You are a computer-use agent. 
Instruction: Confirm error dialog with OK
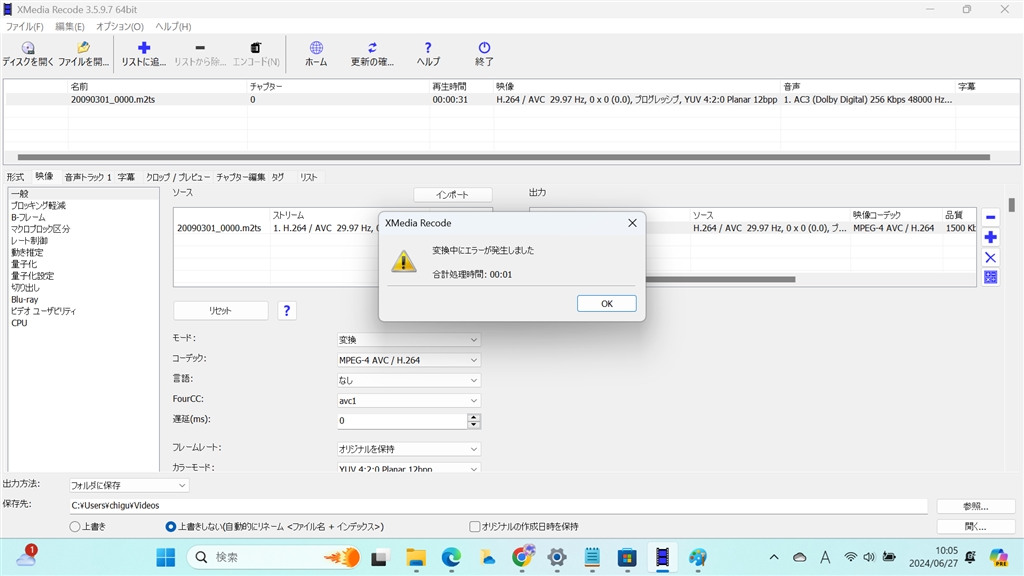(607, 304)
